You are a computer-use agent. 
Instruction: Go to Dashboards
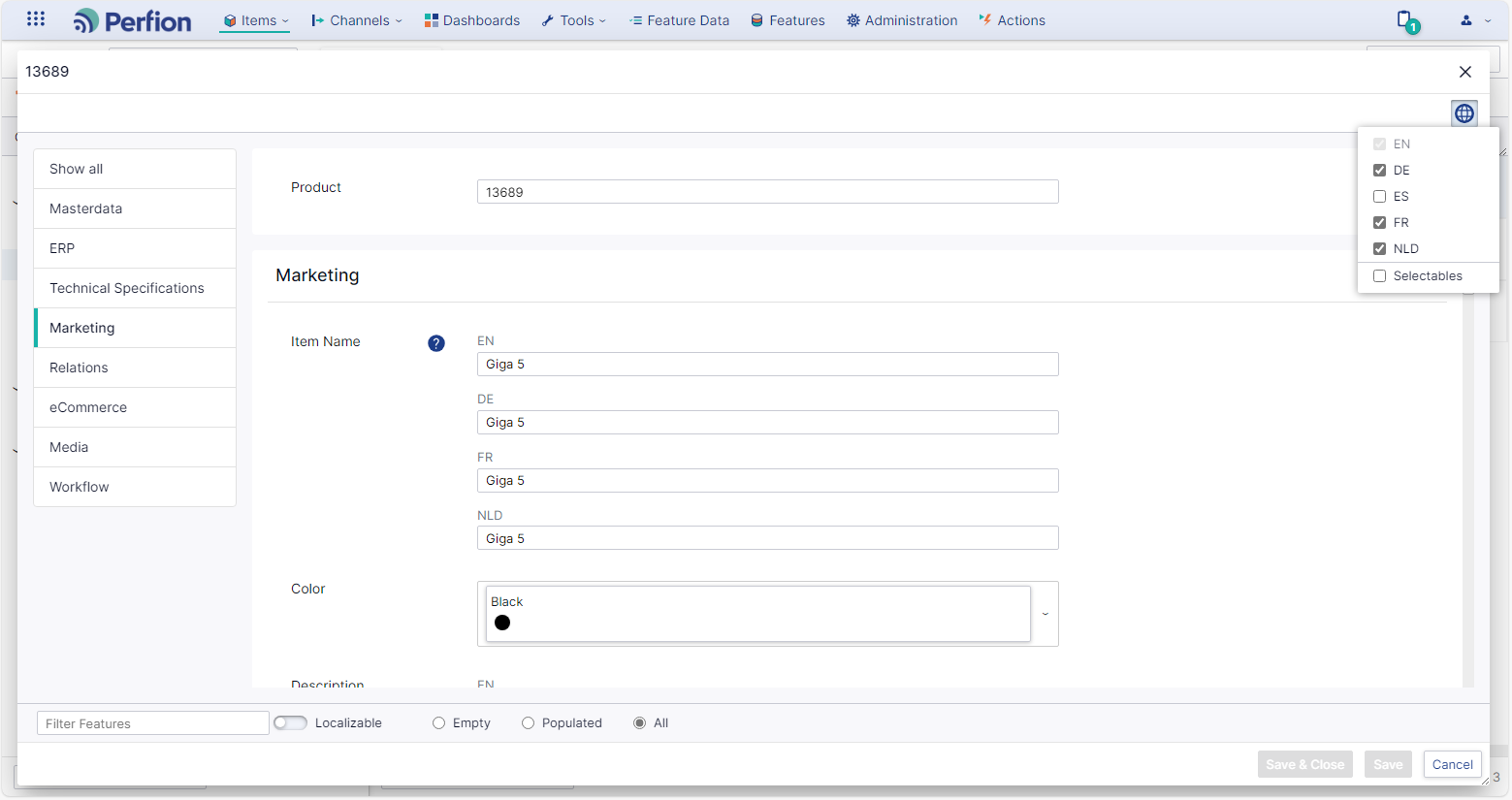pos(472,20)
